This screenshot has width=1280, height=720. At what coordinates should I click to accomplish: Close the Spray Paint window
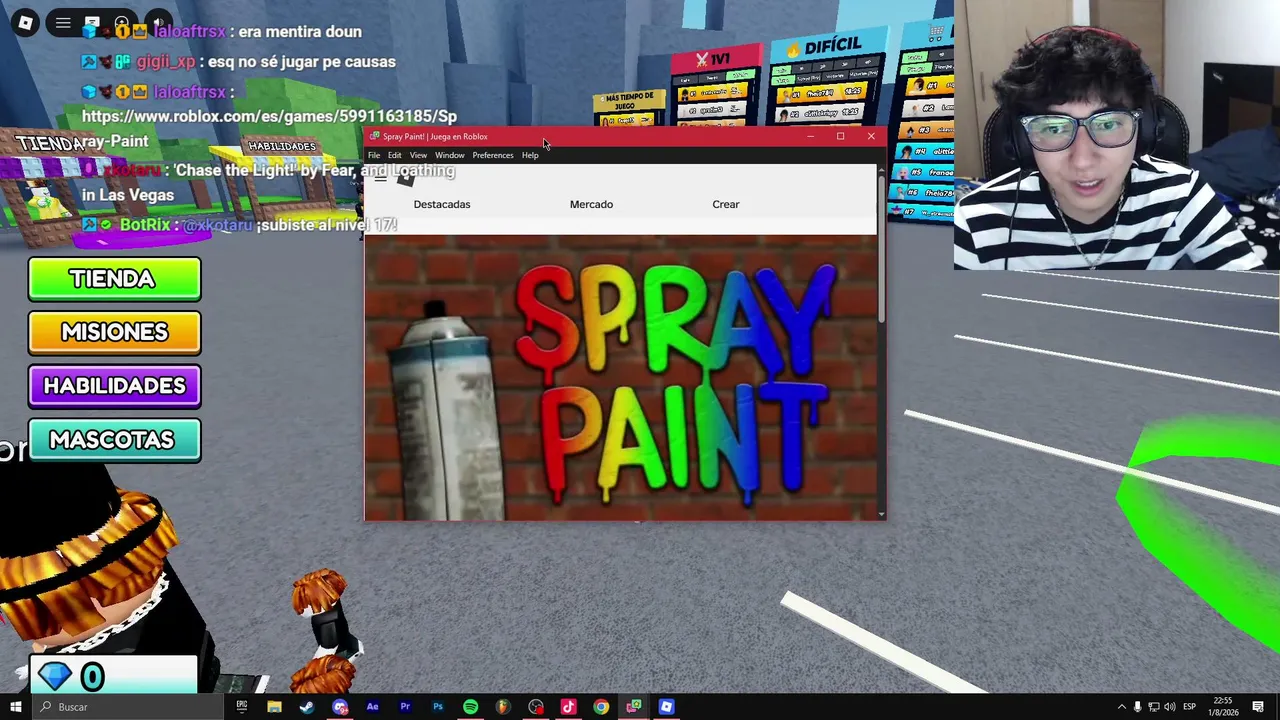(871, 136)
